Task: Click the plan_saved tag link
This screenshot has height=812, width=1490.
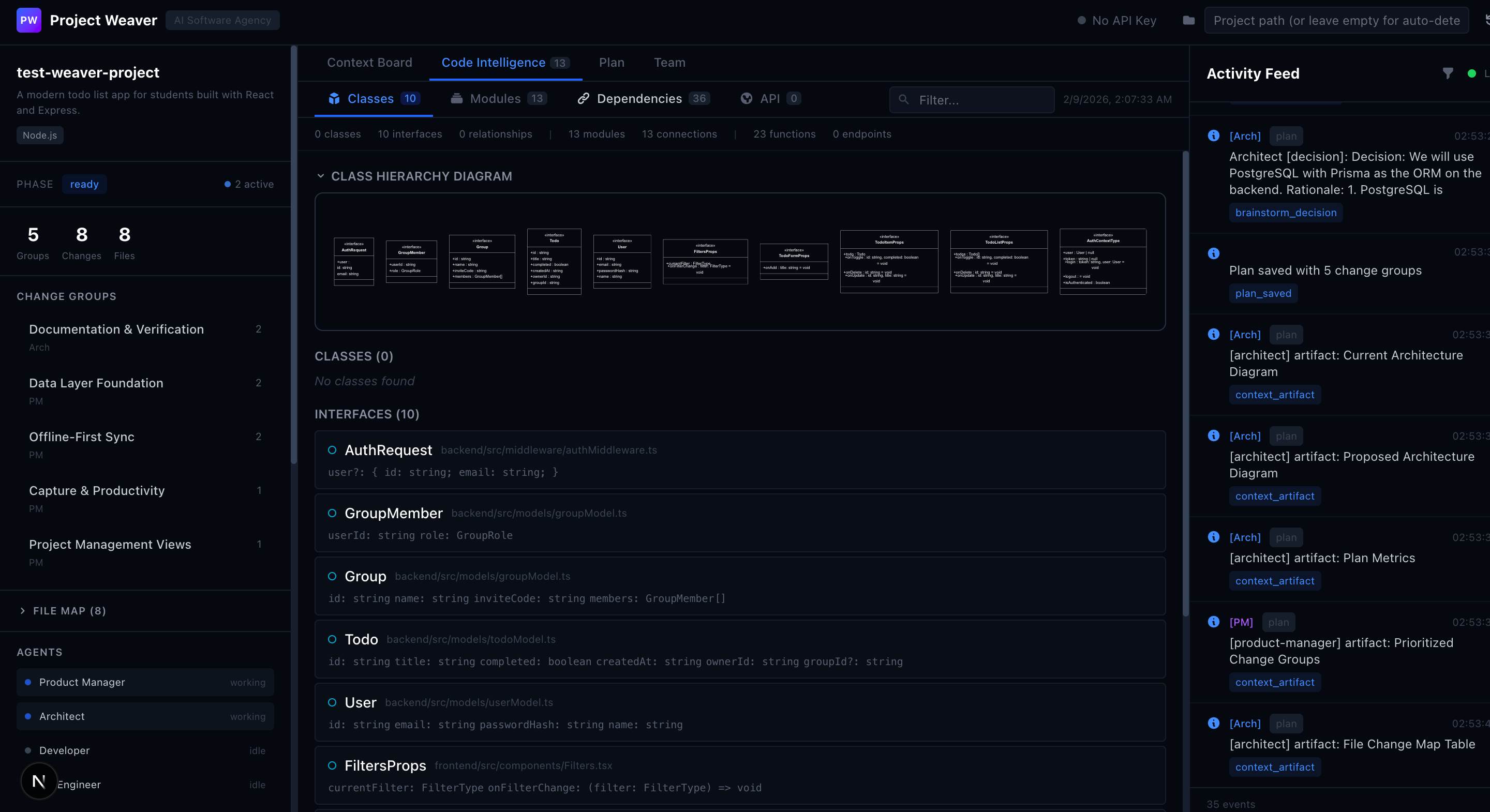Action: point(1263,293)
